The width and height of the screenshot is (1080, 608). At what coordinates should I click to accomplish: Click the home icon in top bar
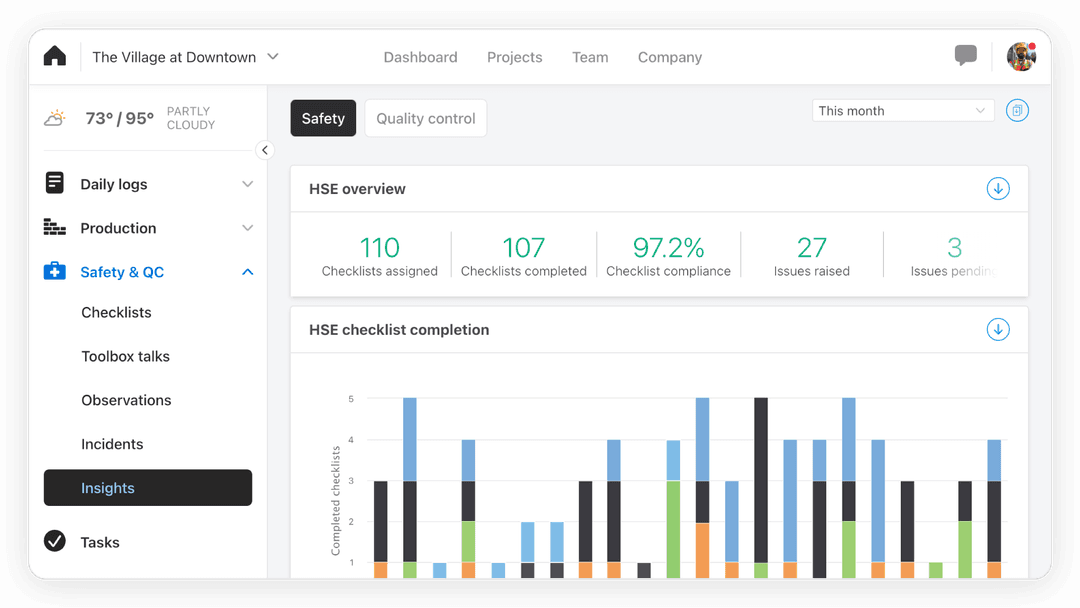(55, 57)
